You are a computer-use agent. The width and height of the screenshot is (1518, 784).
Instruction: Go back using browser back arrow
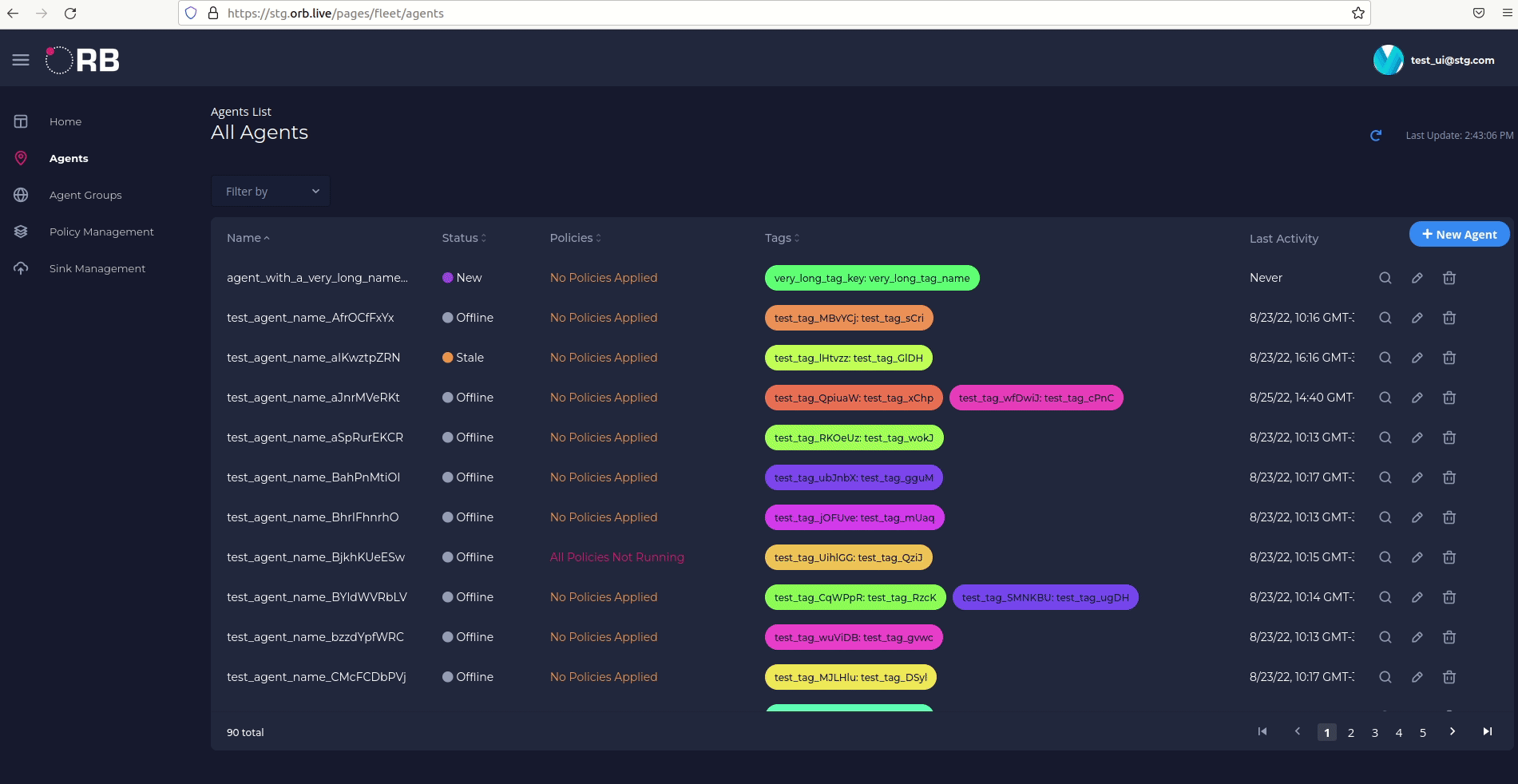(13, 13)
